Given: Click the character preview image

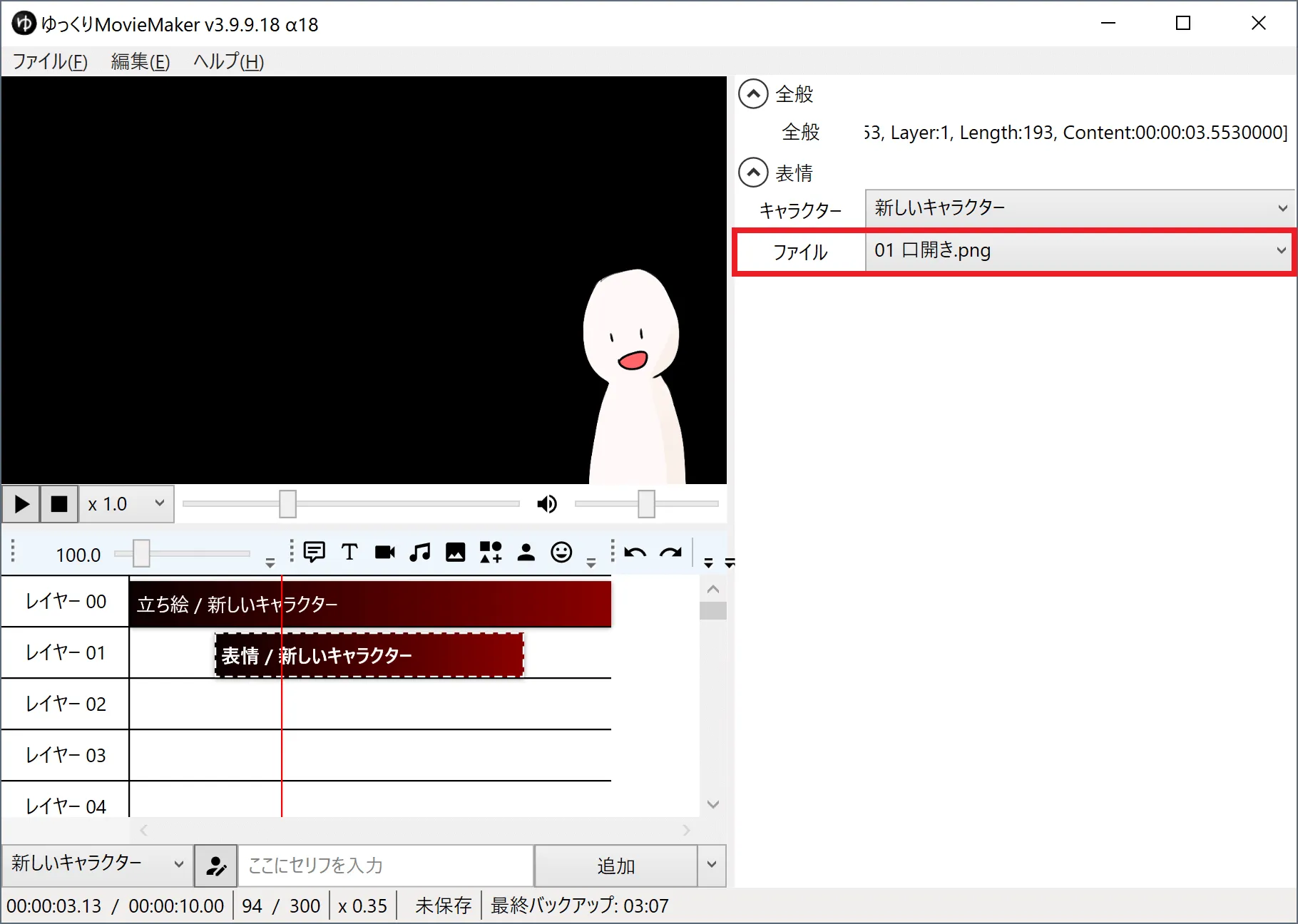Looking at the screenshot, I should pyautogui.click(x=633, y=376).
